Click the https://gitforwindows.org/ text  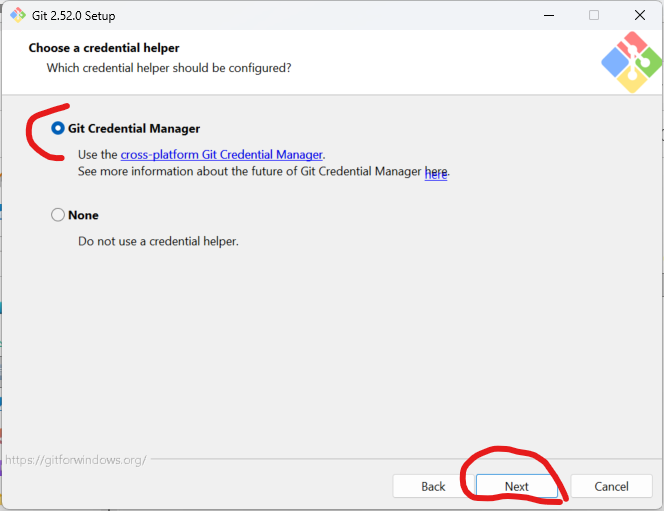click(x=76, y=460)
